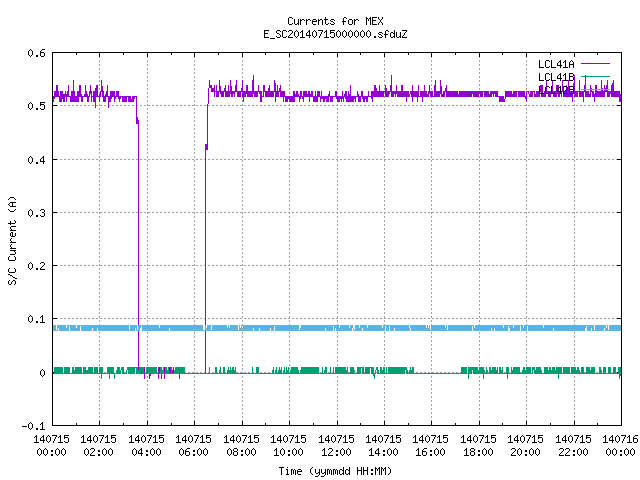
Task: Click the 0 y-axis tick label
Action: tap(42, 373)
